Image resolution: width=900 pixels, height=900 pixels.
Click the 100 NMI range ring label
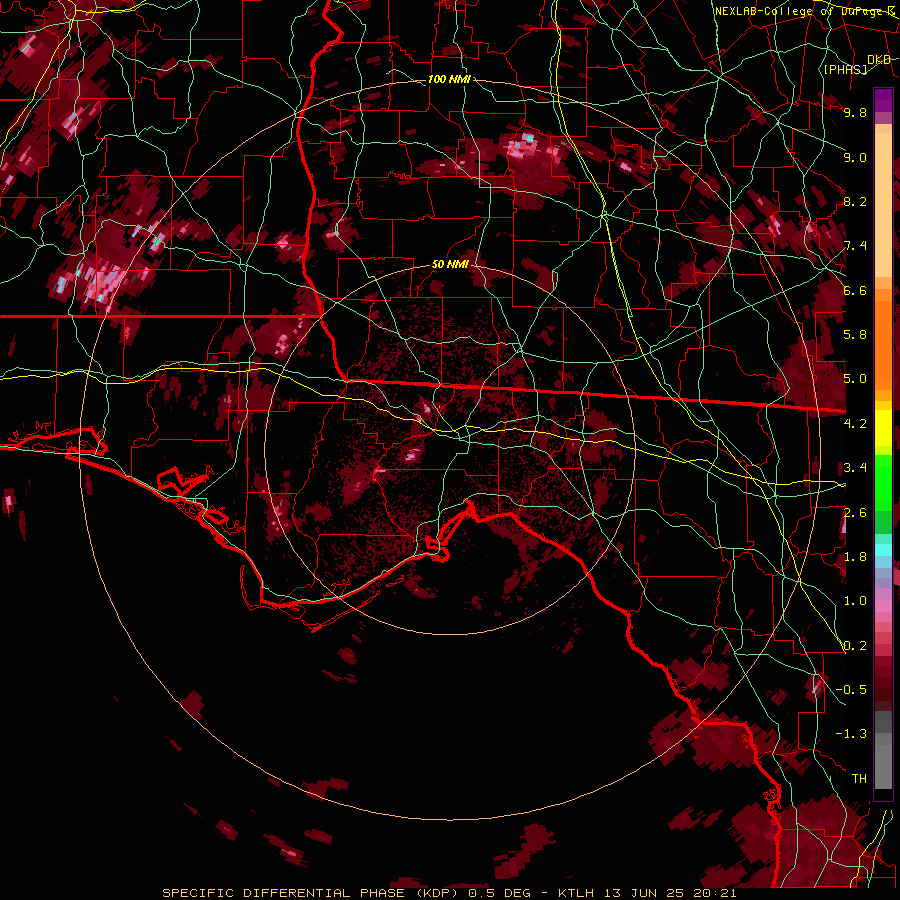tap(449, 79)
